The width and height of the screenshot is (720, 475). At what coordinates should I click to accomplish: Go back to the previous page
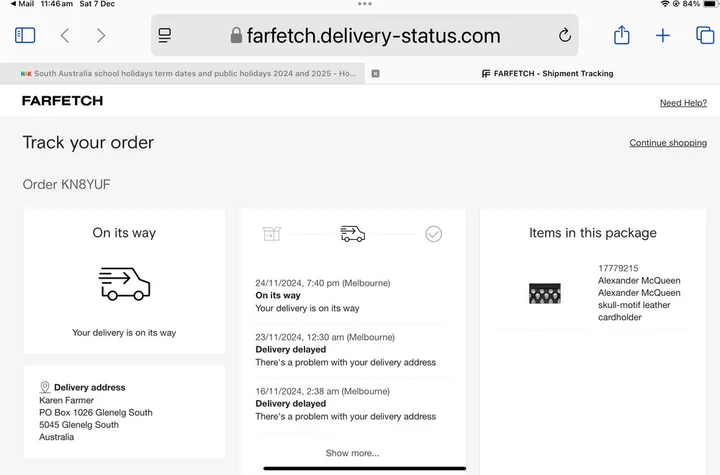coord(65,35)
